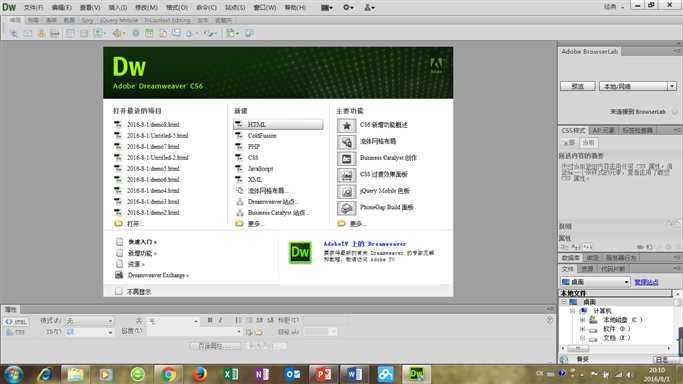Image resolution: width=683 pixels, height=384 pixels.
Task: Click the 页面属性 button in Properties
Action: pyautogui.click(x=215, y=346)
